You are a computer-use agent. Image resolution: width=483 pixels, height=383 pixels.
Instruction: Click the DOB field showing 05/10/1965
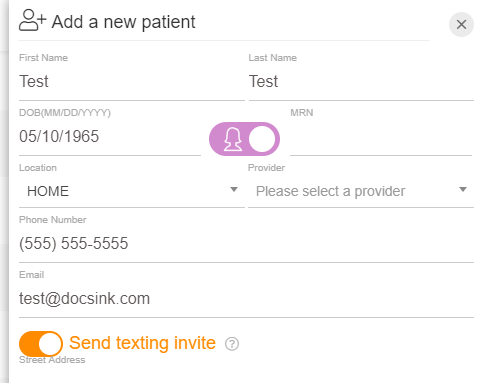(x=110, y=137)
